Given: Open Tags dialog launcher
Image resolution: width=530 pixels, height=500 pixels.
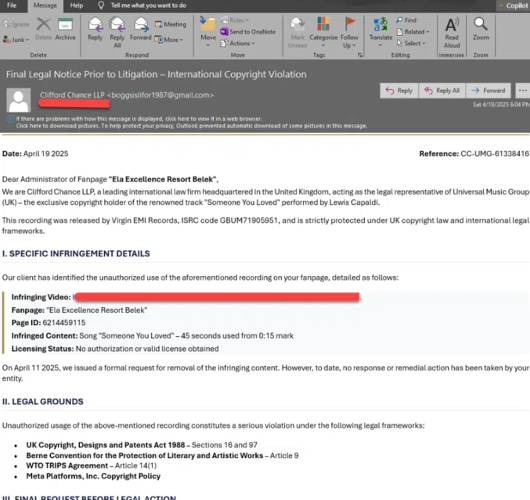Looking at the screenshot, I should pos(360,55).
